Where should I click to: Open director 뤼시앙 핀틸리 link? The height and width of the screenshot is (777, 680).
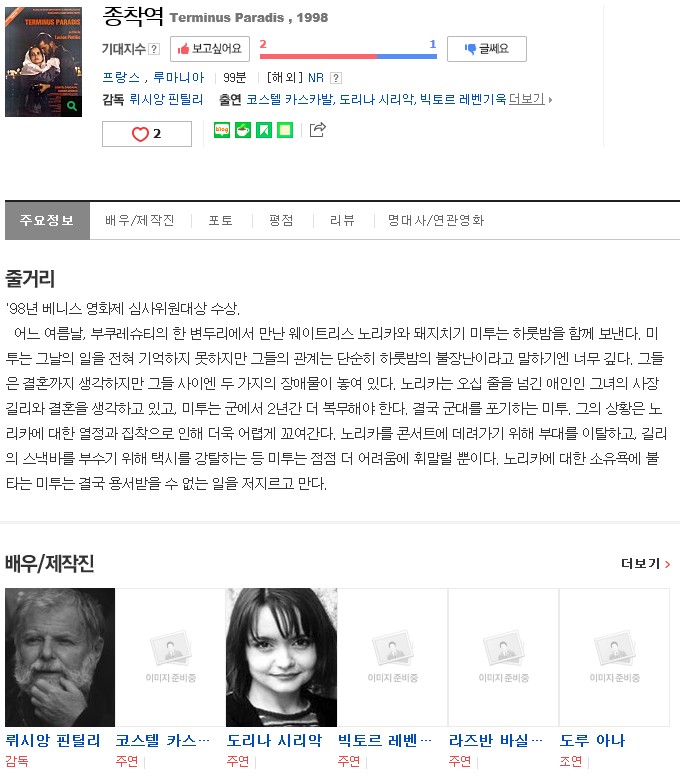click(x=166, y=99)
